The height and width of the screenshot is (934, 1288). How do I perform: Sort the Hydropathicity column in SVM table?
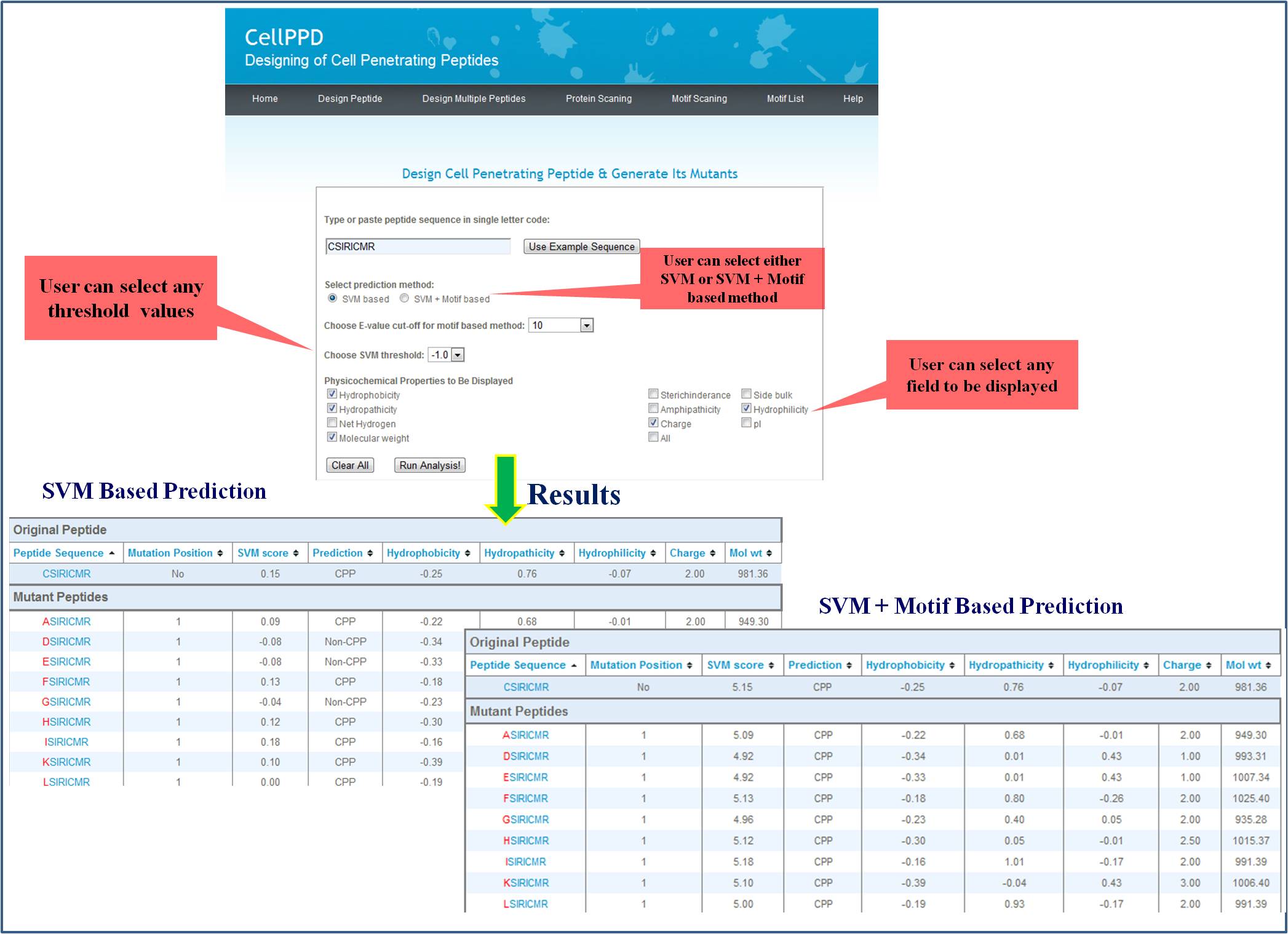[x=562, y=553]
